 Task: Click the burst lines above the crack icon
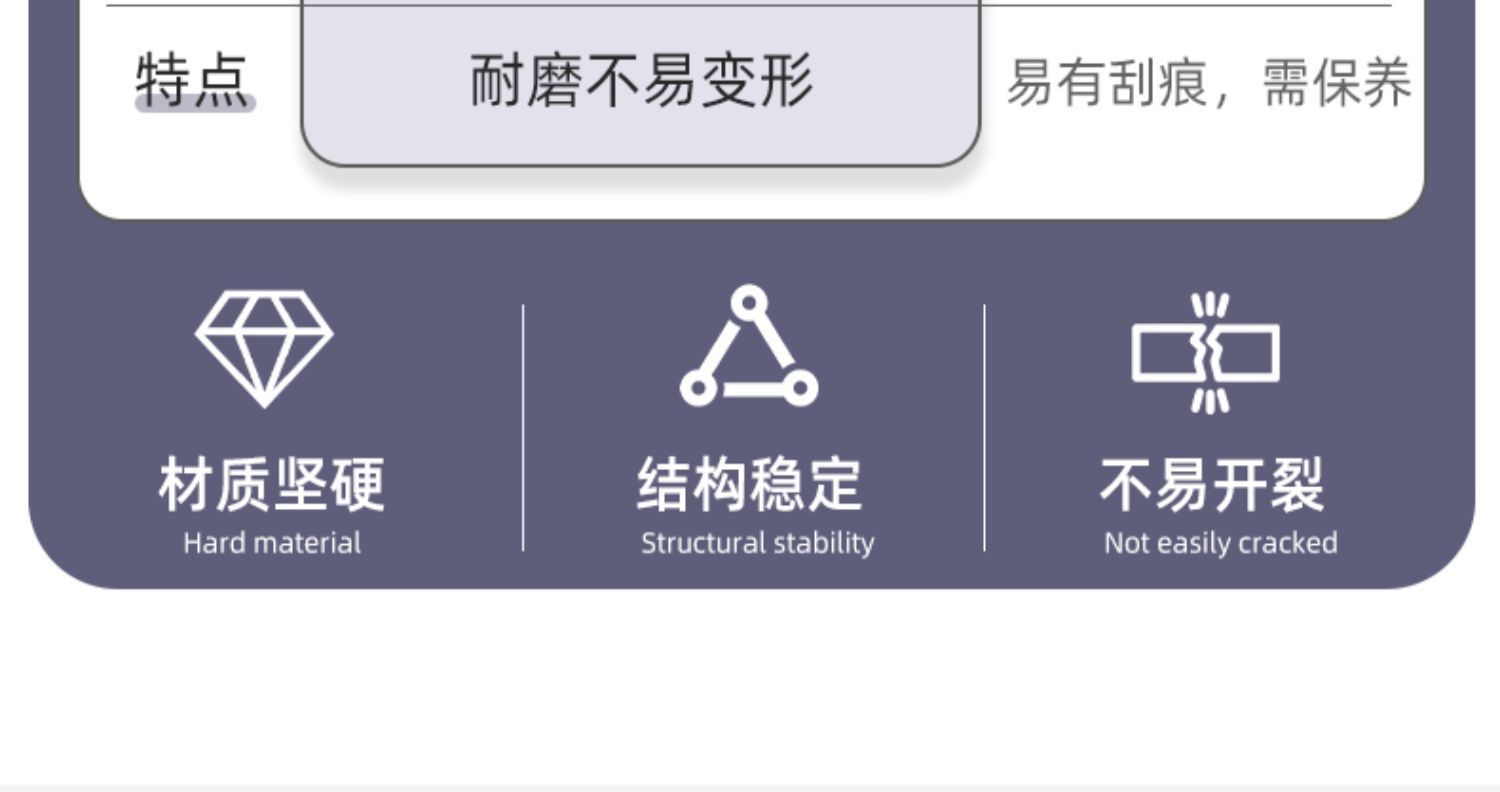(1211, 306)
